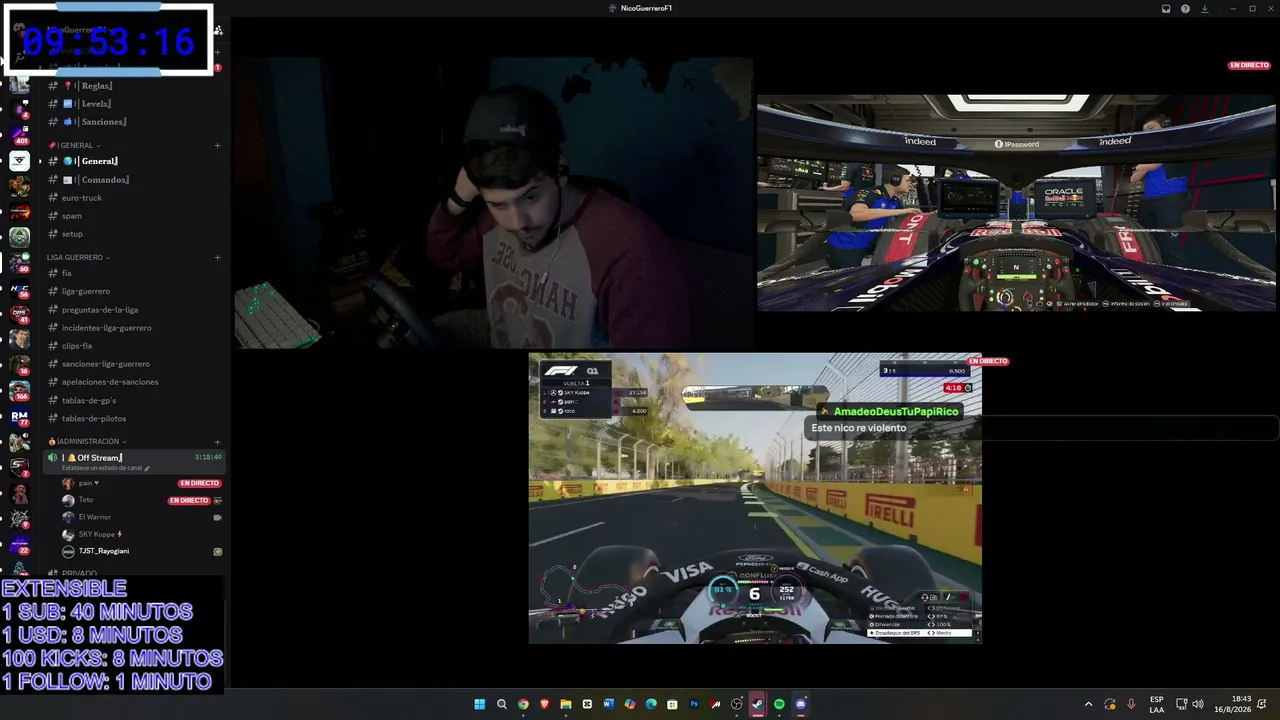This screenshot has width=1280, height=720.
Task: Open the apelaciones-de-sanciones channel
Action: [x=134, y=382]
